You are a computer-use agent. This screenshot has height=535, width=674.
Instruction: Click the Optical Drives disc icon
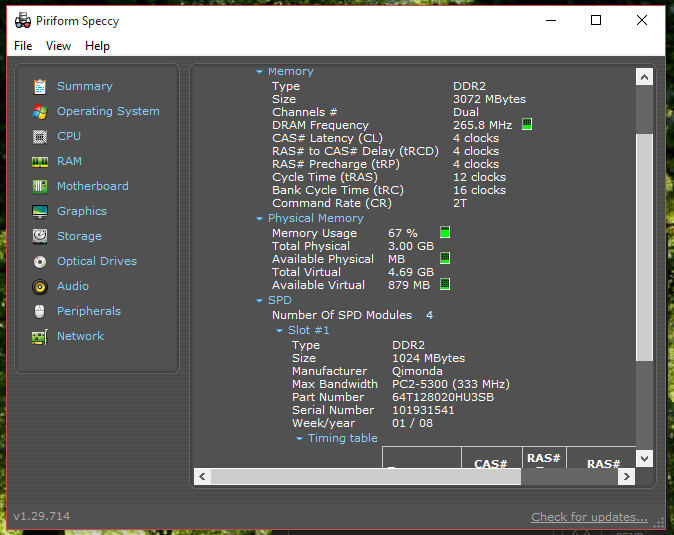click(40, 262)
